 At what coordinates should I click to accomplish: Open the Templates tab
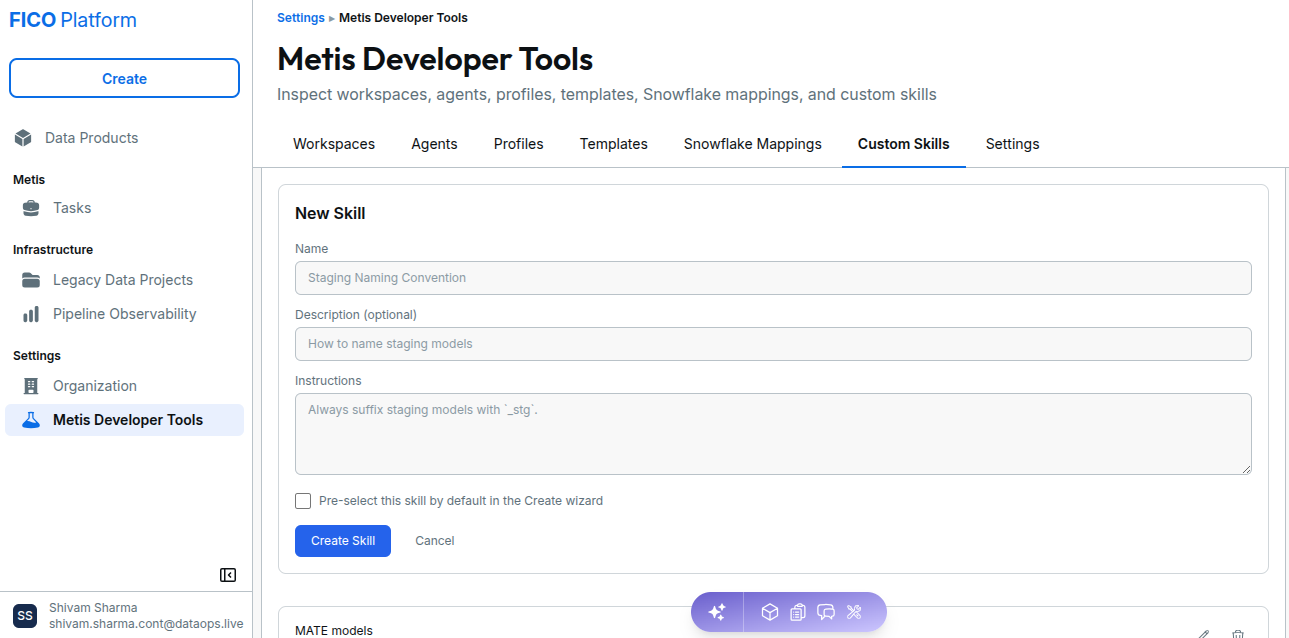pos(614,144)
